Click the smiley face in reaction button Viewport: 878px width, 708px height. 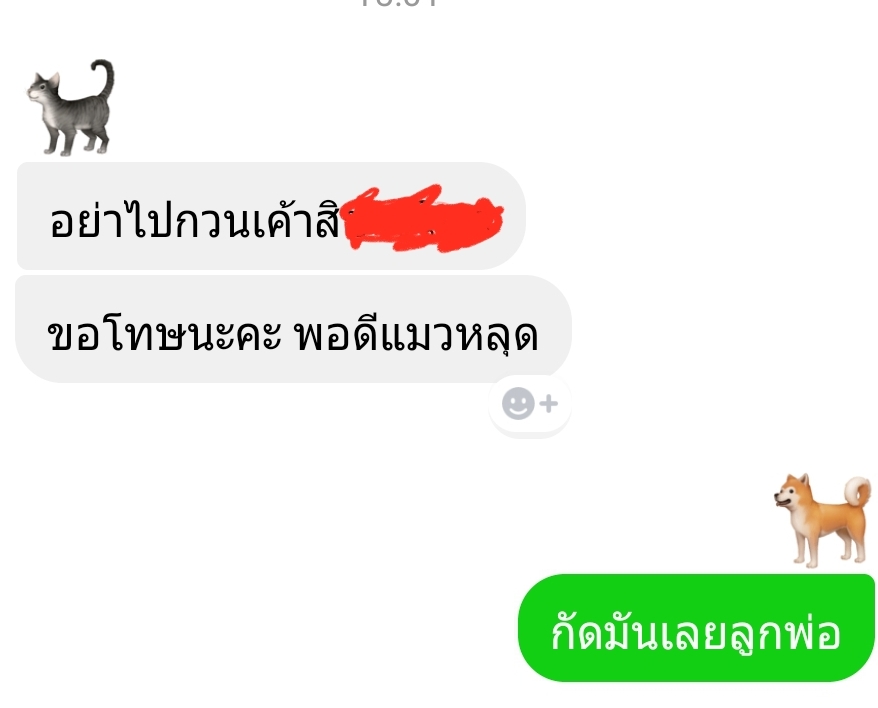[518, 403]
